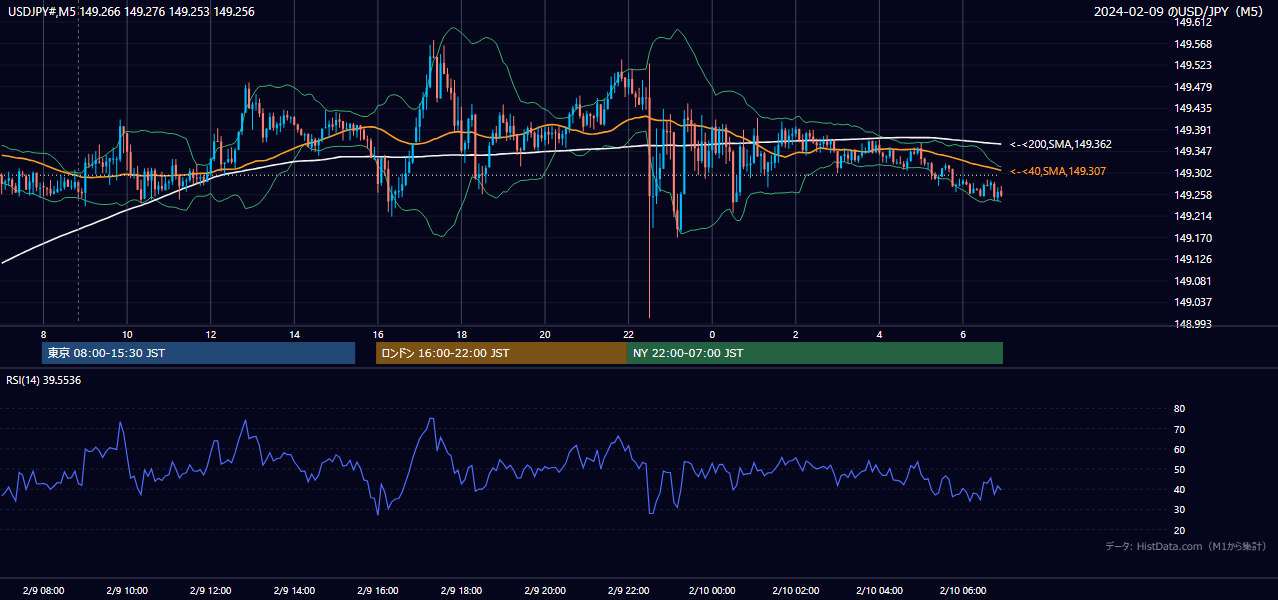1278x600 pixels.
Task: Click price axis value 149.523
Action: pos(1194,65)
